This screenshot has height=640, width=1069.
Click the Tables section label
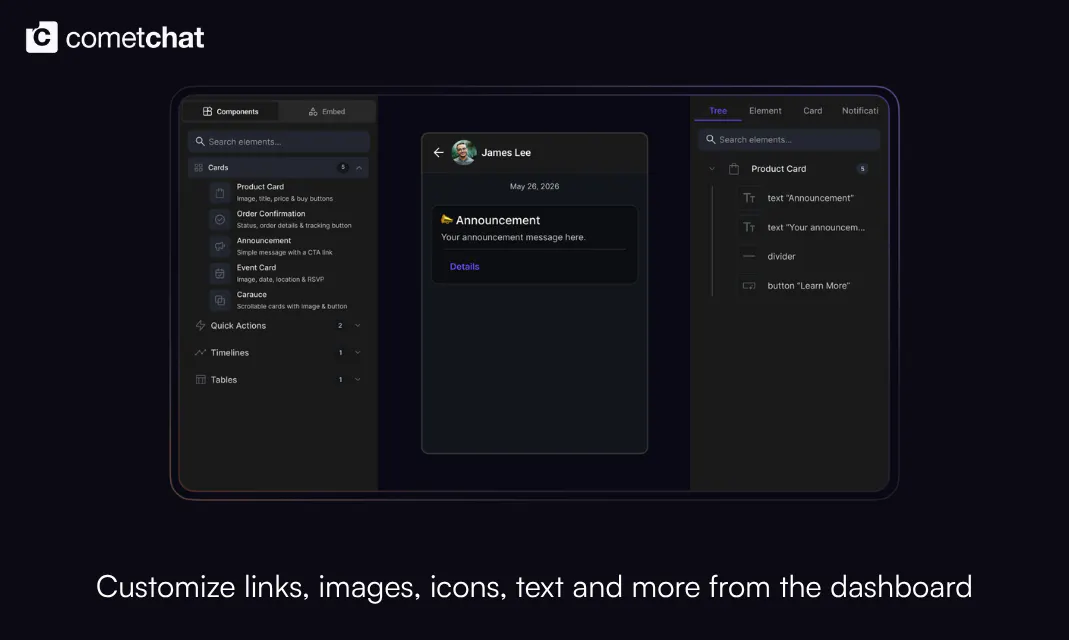click(x=224, y=380)
